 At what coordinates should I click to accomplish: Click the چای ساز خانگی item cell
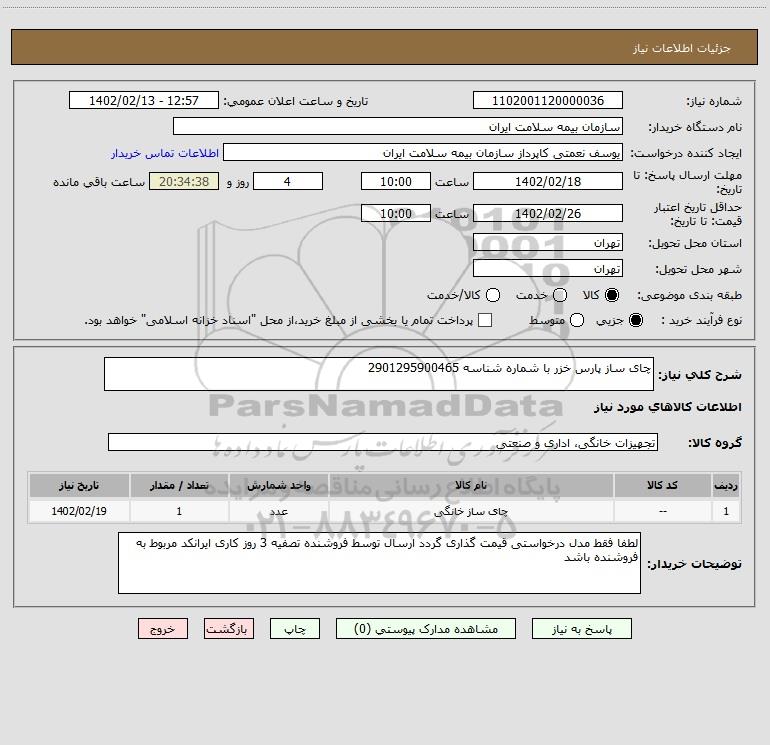click(x=471, y=511)
